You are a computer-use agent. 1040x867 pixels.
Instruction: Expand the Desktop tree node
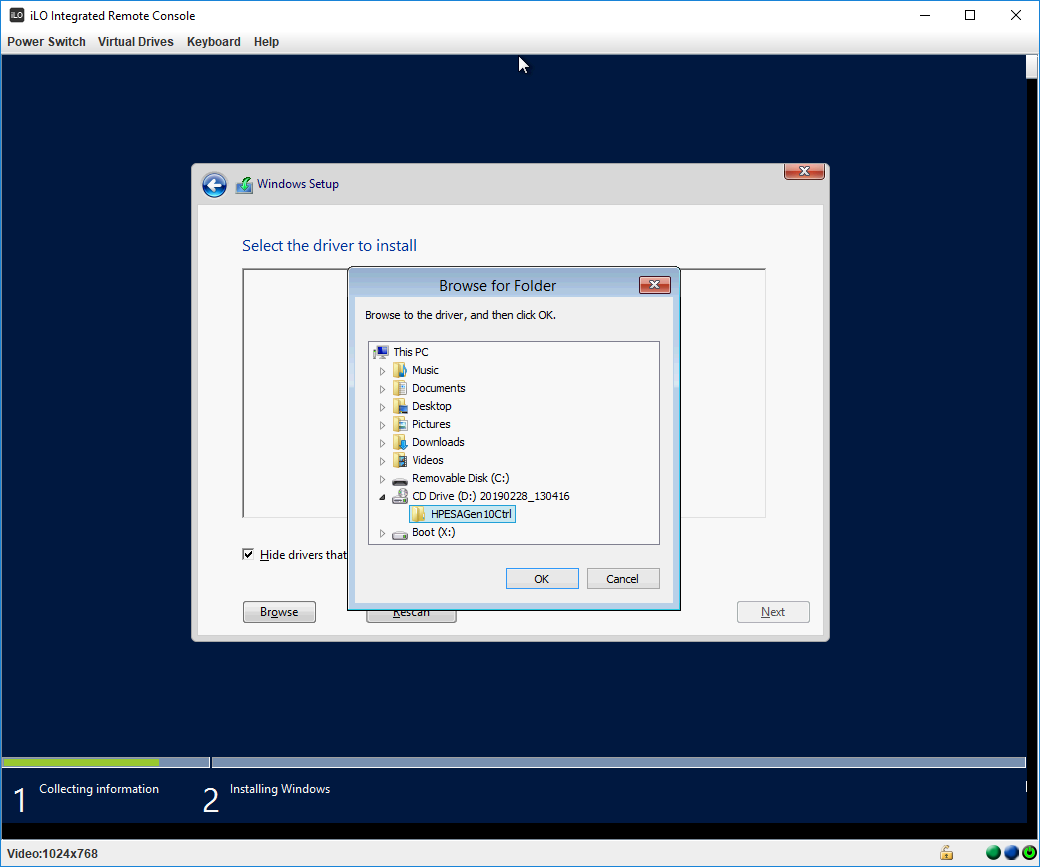coord(382,407)
